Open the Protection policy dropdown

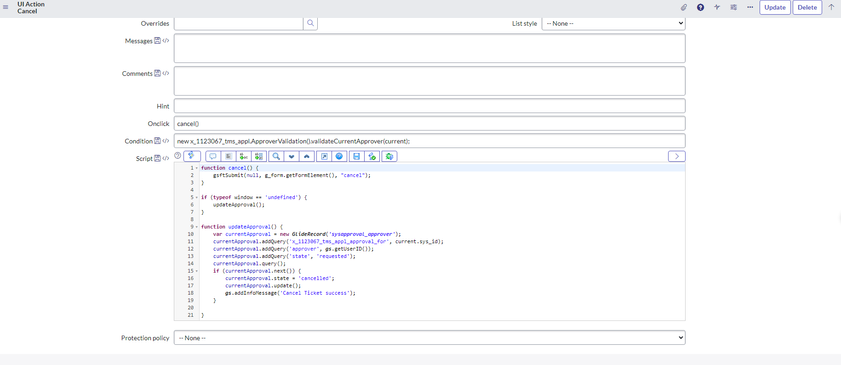click(430, 338)
